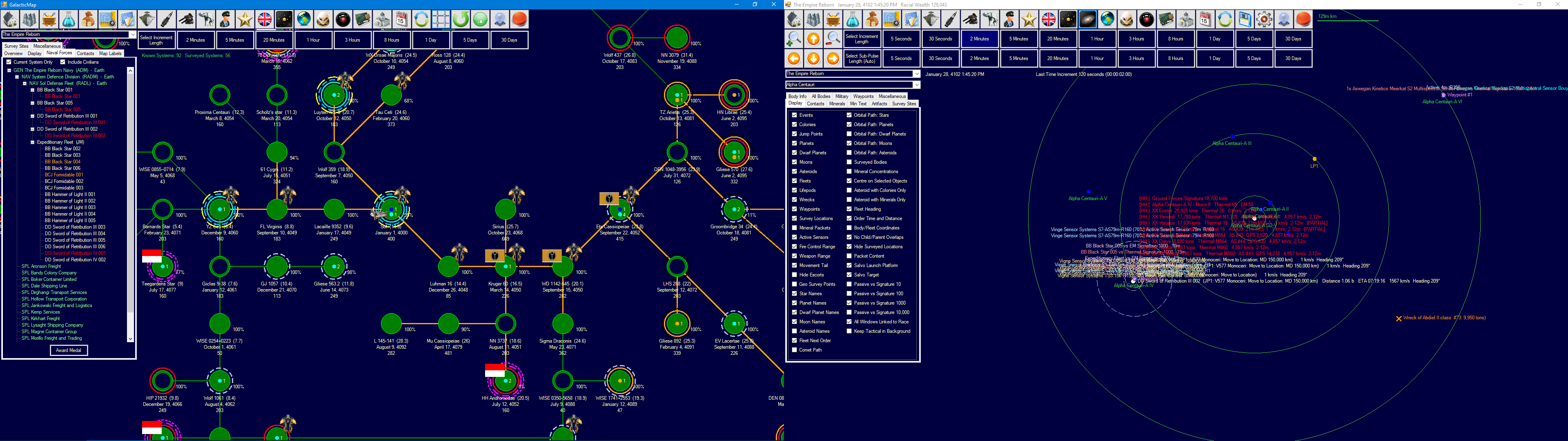Open walker ground forces icon in Empire Reborn toolbar
Screen dimensions: 1568x441
tap(990, 20)
